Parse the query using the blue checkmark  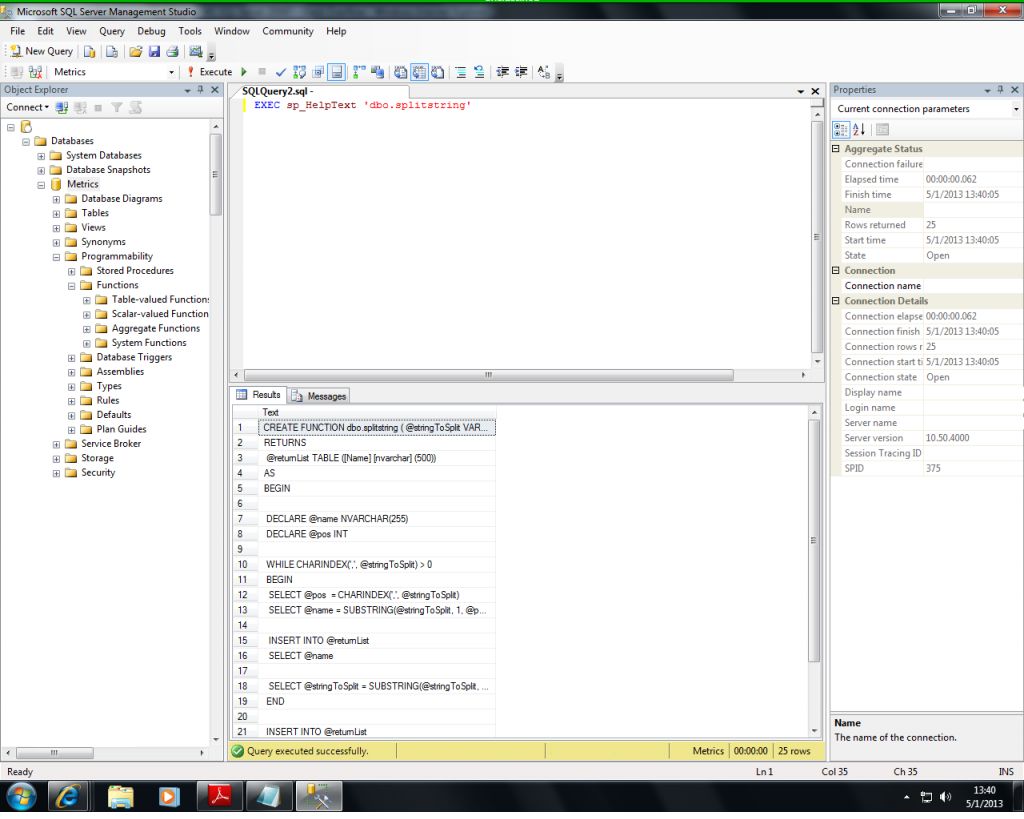281,72
